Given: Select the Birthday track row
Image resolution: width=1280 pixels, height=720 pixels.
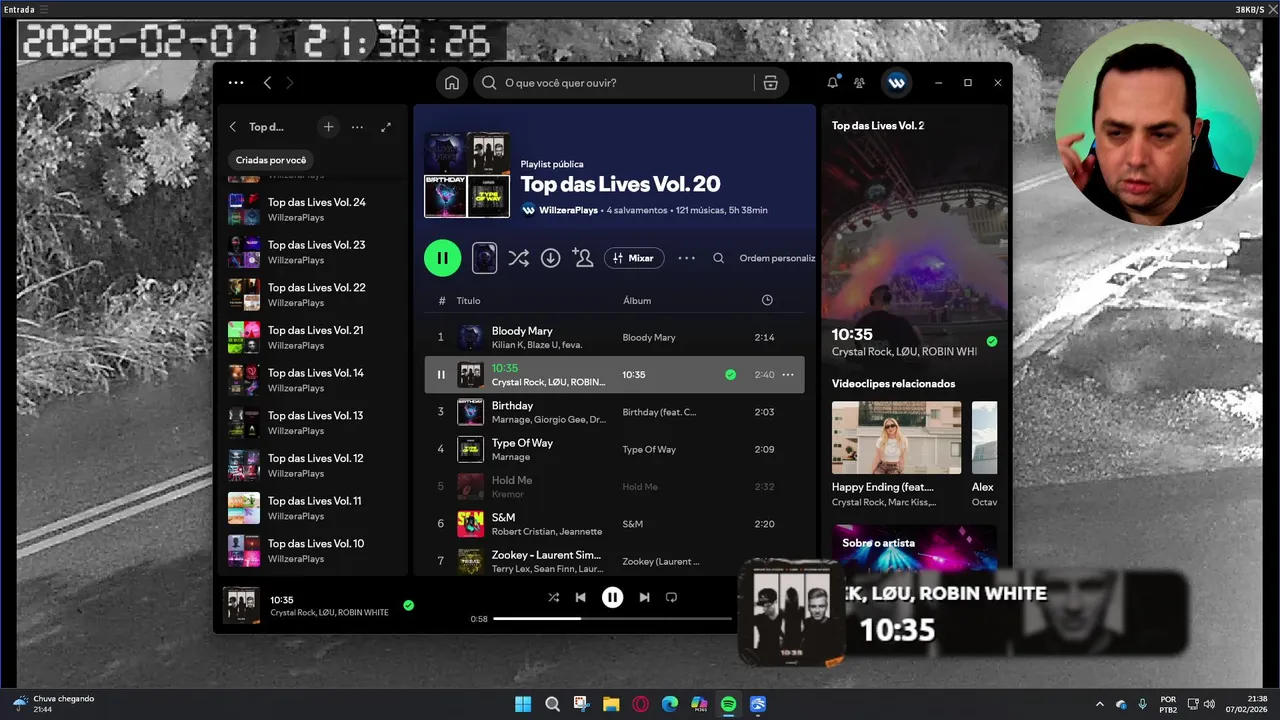Looking at the screenshot, I should [x=614, y=412].
